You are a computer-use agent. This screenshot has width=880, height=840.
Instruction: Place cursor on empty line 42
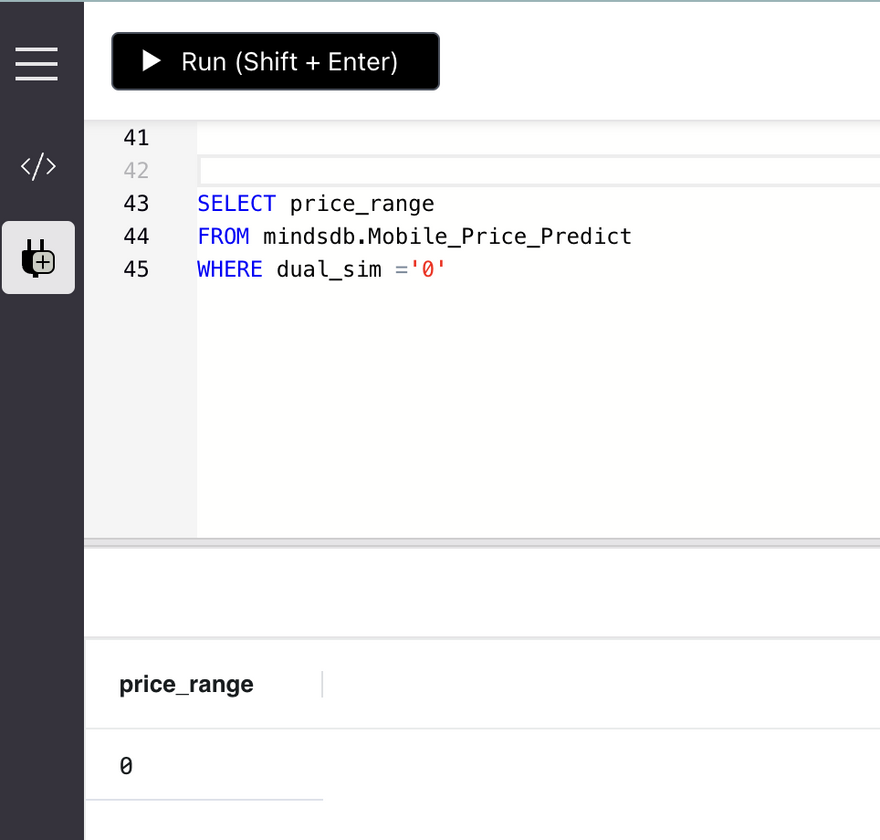point(500,171)
